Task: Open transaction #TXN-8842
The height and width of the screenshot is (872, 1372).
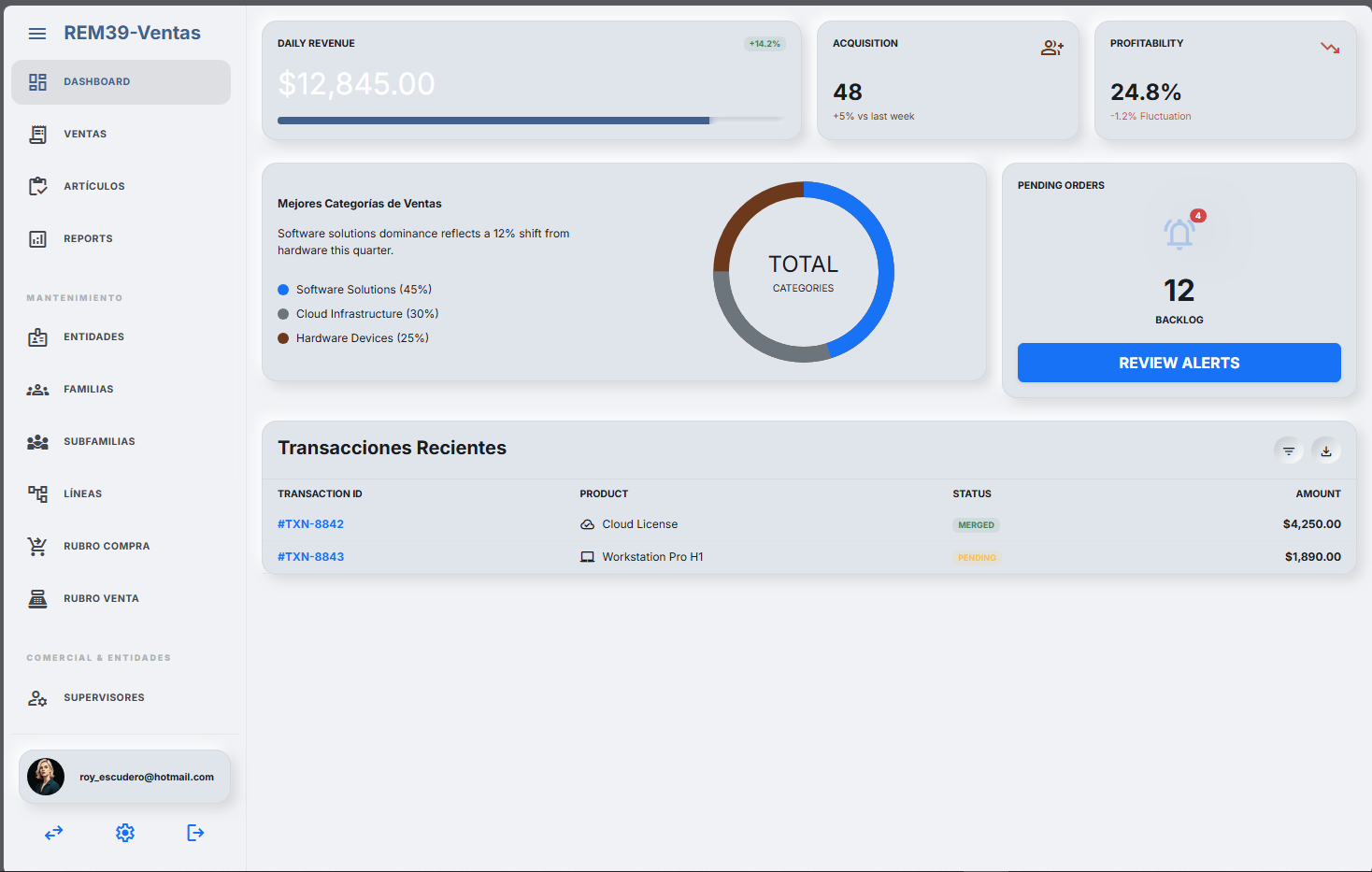Action: pyautogui.click(x=311, y=524)
